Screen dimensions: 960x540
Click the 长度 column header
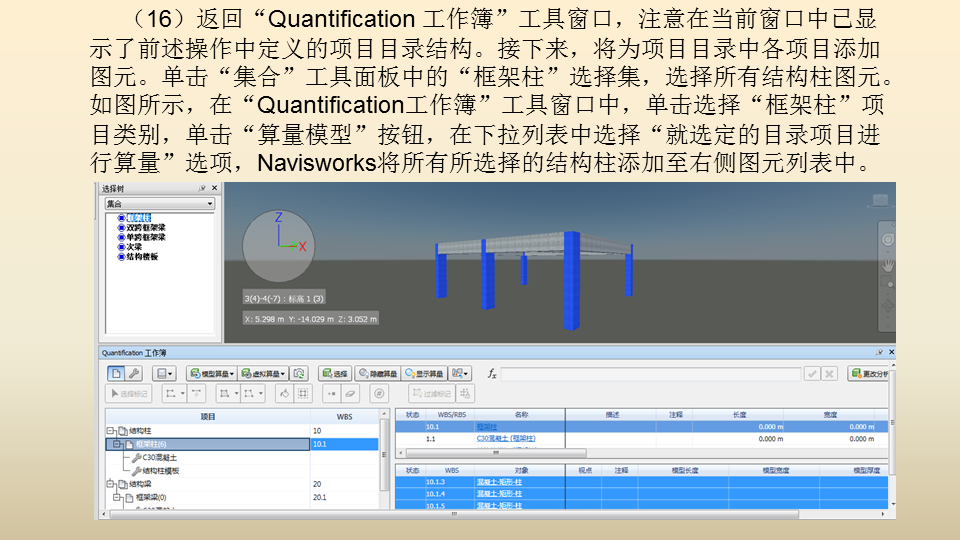click(740, 415)
